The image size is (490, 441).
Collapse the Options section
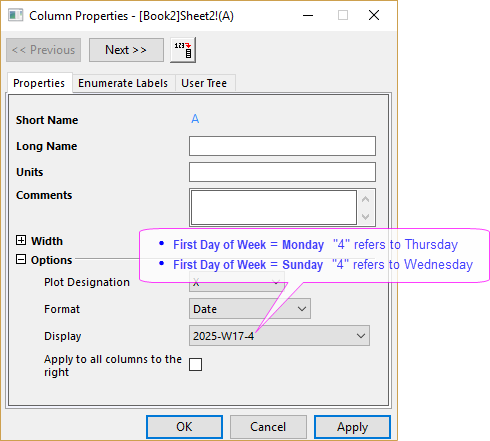pos(21,259)
